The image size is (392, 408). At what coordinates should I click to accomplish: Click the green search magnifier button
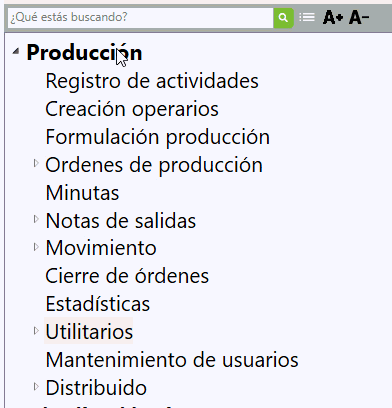click(x=283, y=18)
